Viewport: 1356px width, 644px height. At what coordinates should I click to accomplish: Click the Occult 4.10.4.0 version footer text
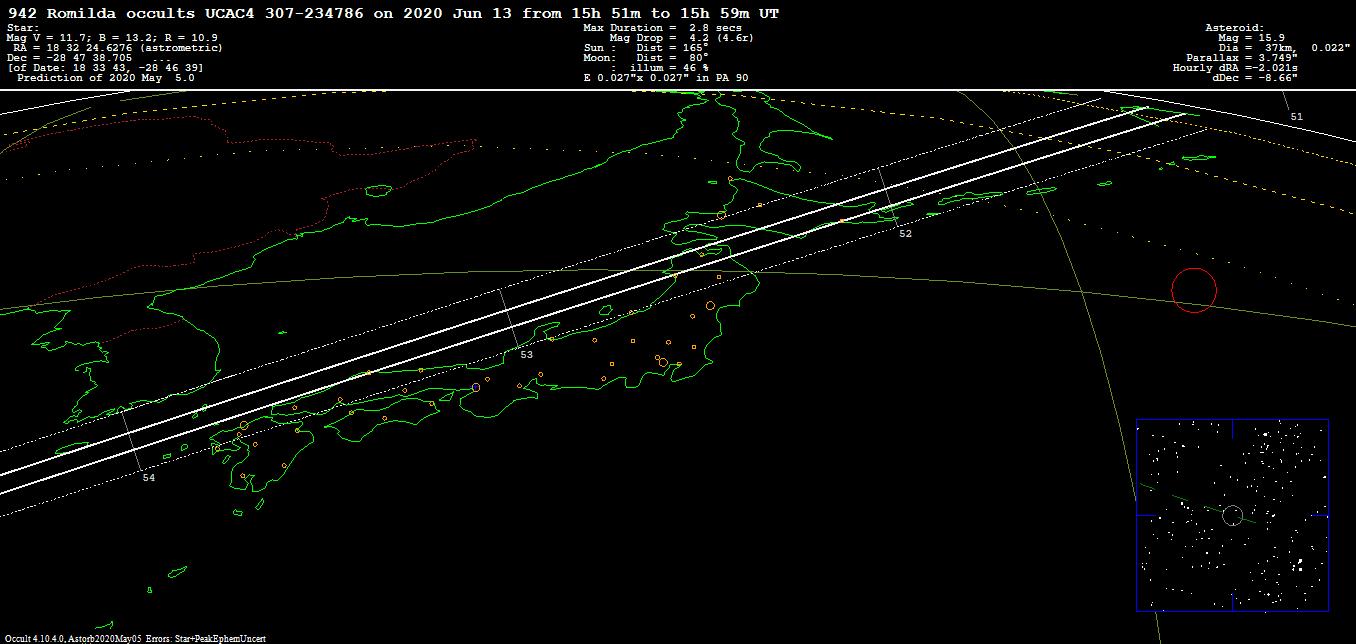click(x=134, y=638)
